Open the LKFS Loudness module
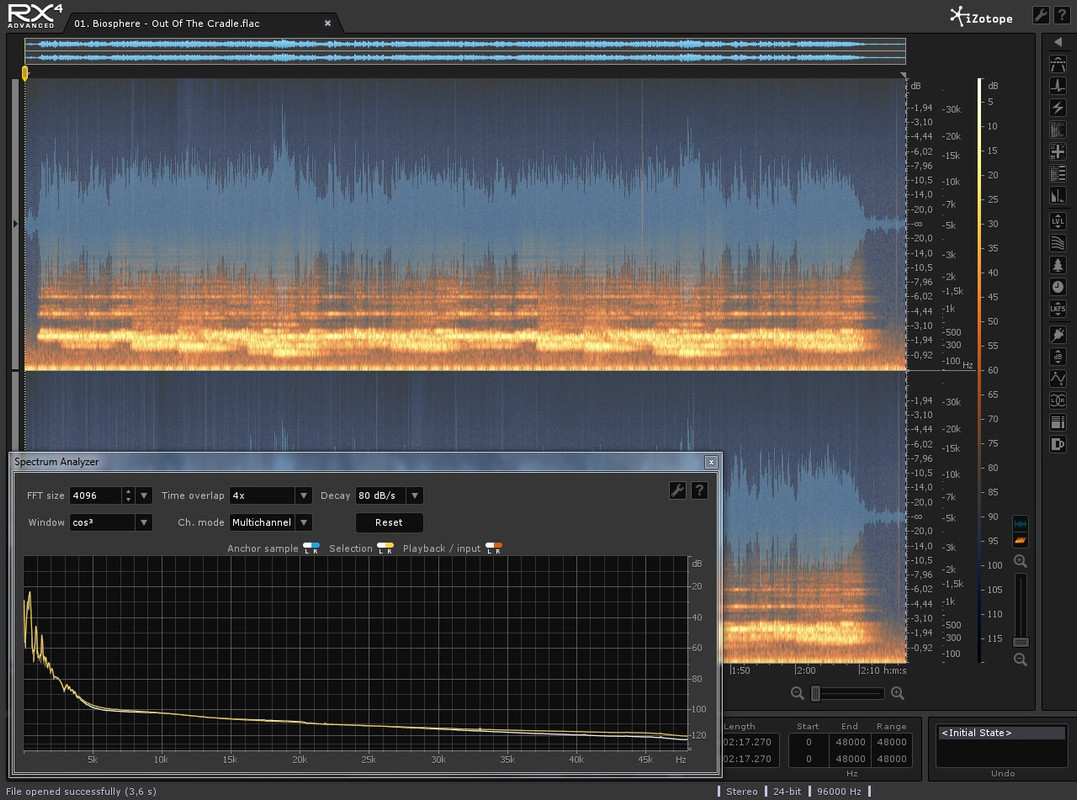 1058,309
